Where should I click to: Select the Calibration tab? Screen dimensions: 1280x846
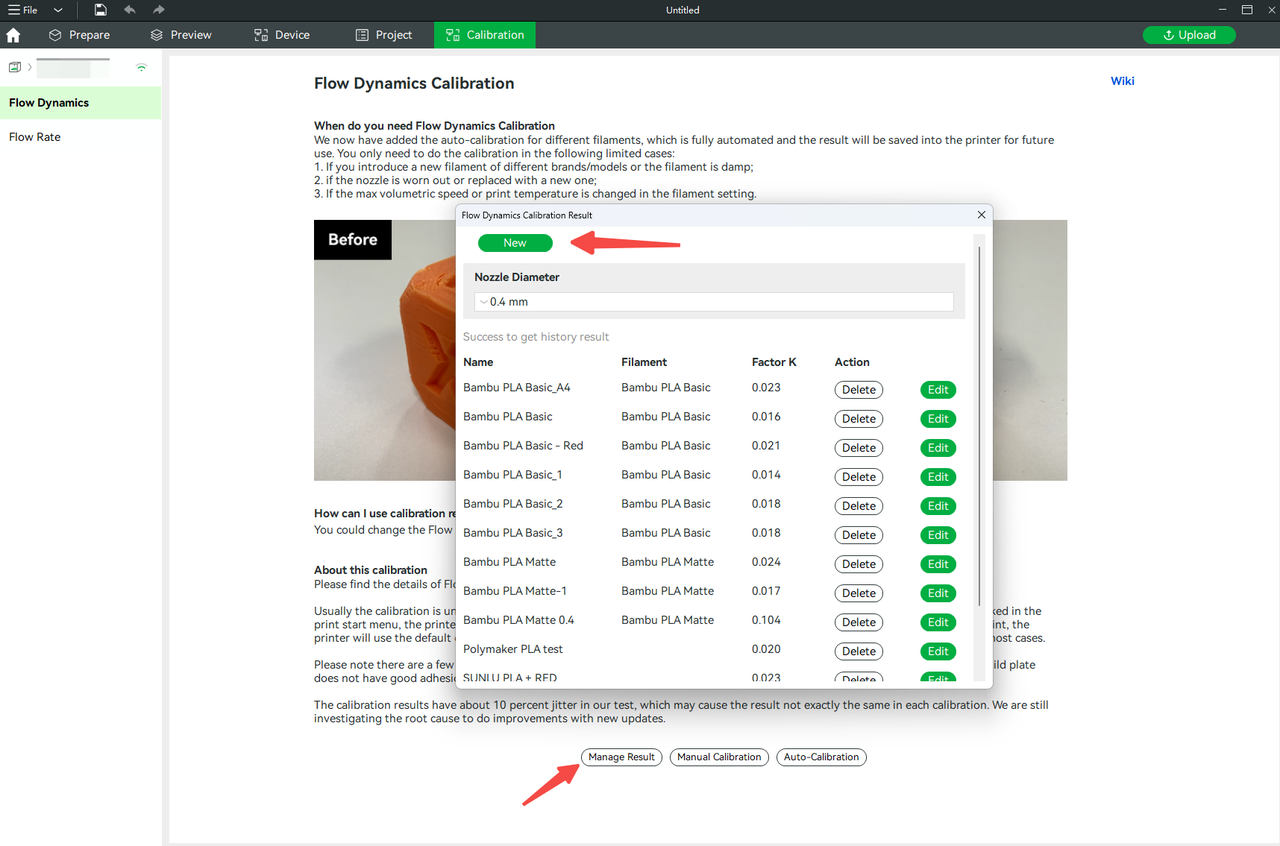[485, 35]
